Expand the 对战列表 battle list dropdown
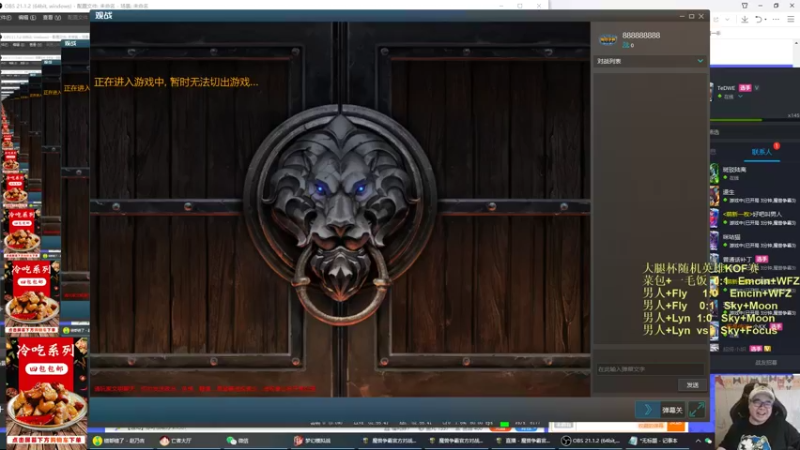This screenshot has height=450, width=800. pos(700,61)
